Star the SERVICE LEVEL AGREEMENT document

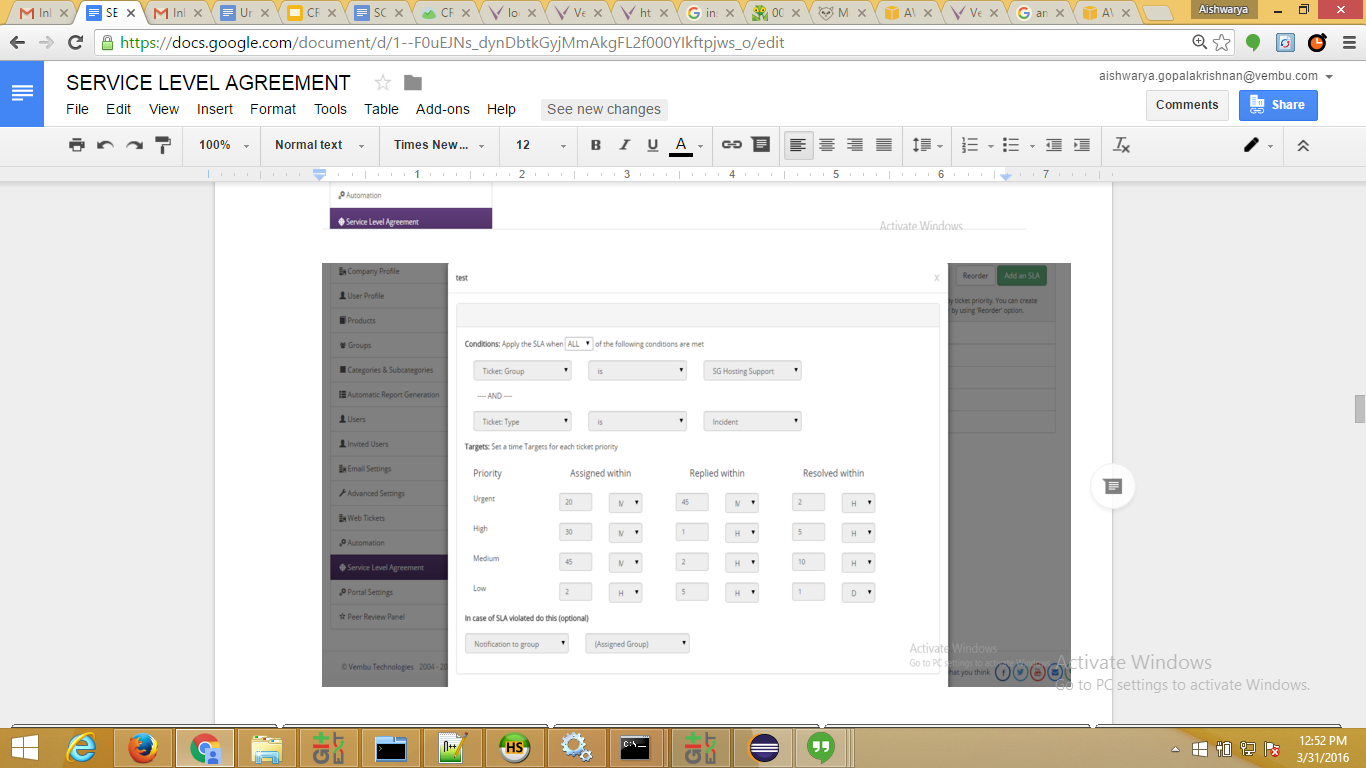tap(382, 83)
